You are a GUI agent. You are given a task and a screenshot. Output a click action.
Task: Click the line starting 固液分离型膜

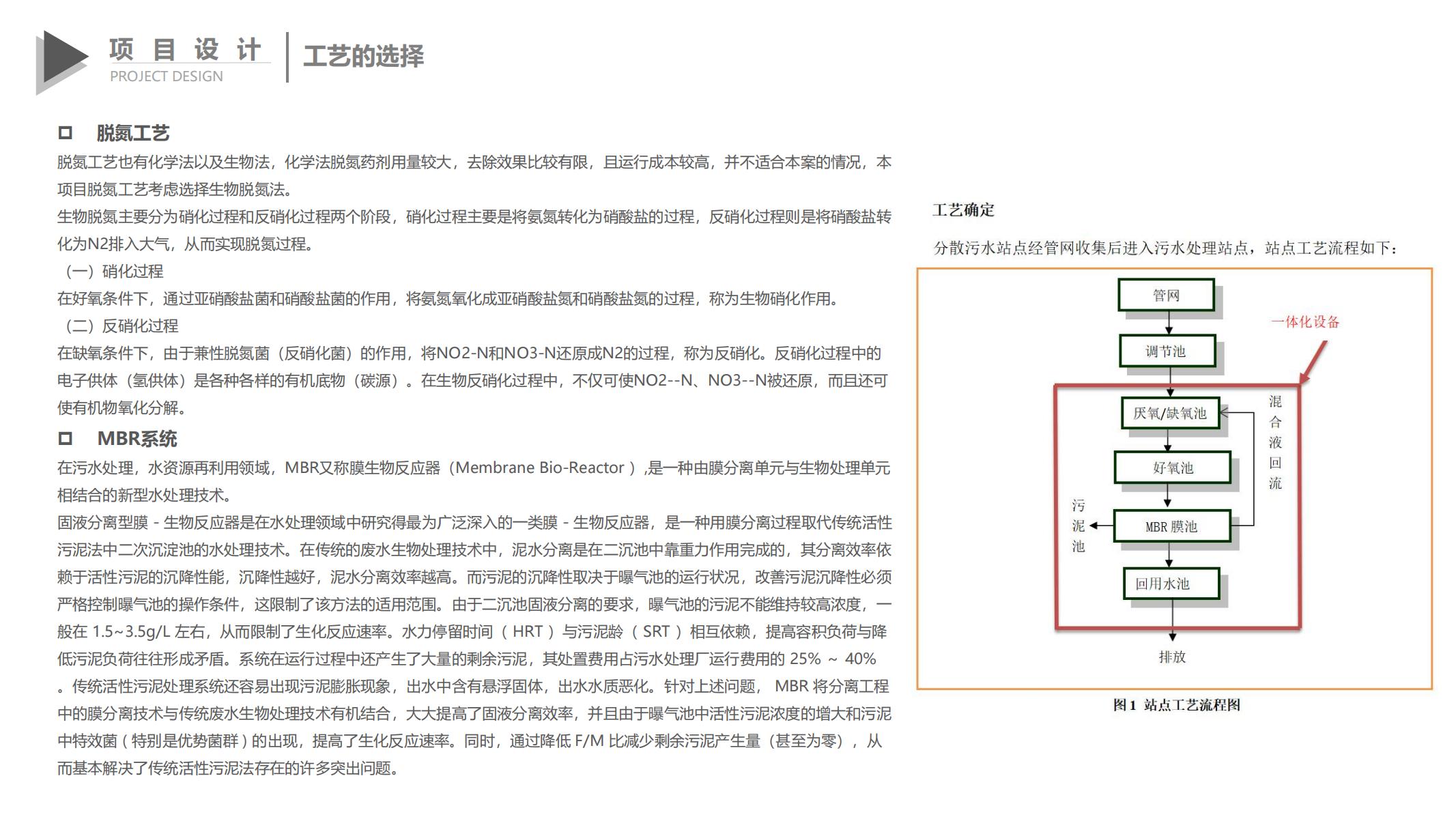click(474, 523)
